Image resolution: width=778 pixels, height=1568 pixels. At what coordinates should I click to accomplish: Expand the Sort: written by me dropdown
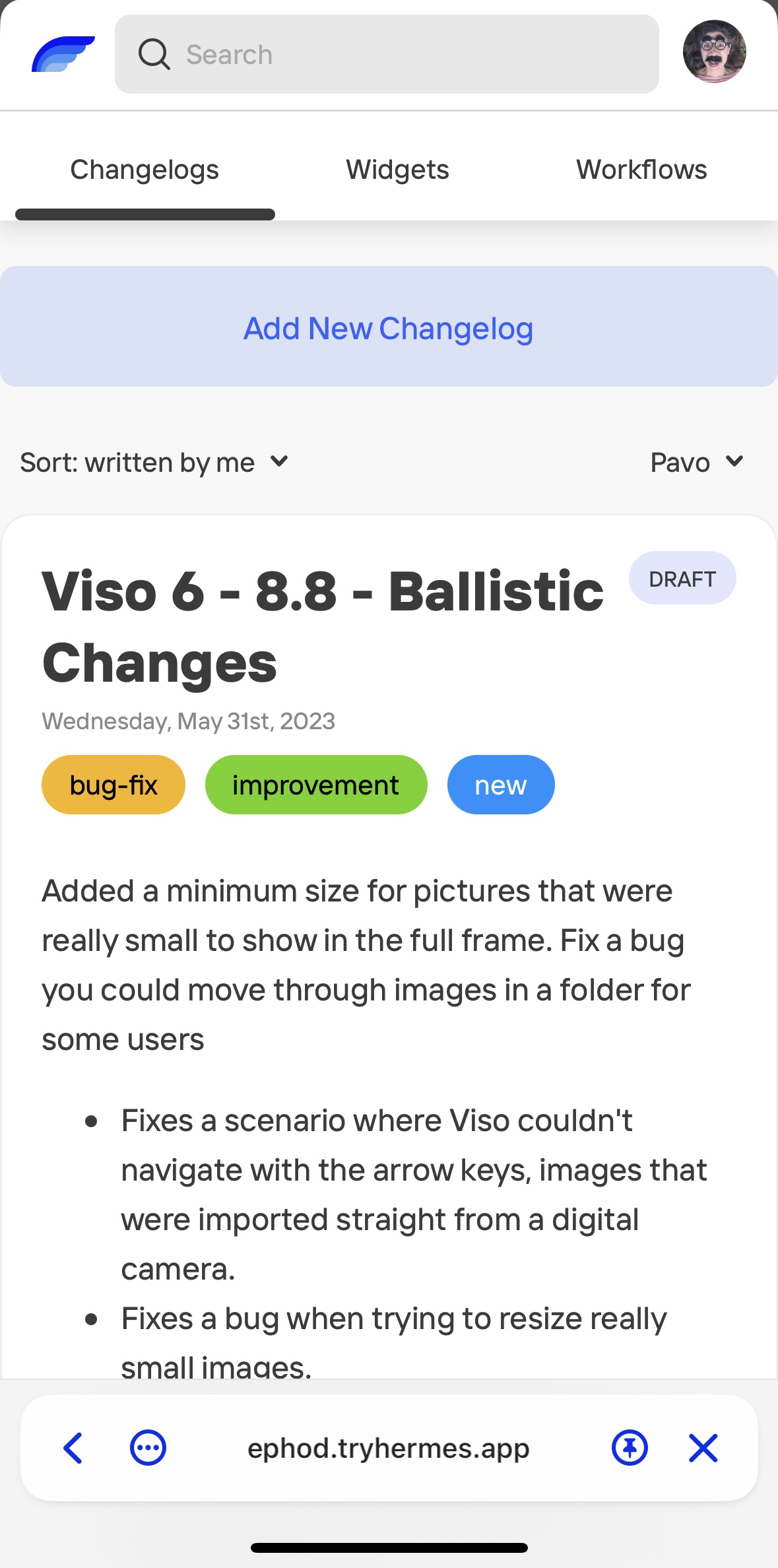[154, 463]
